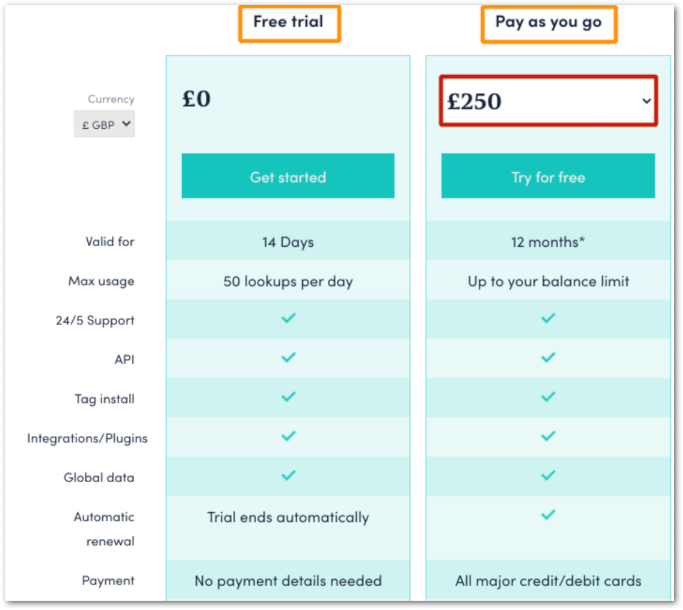This screenshot has width=683, height=610.
Task: Open the £250 balance amount dropdown
Action: 548,101
